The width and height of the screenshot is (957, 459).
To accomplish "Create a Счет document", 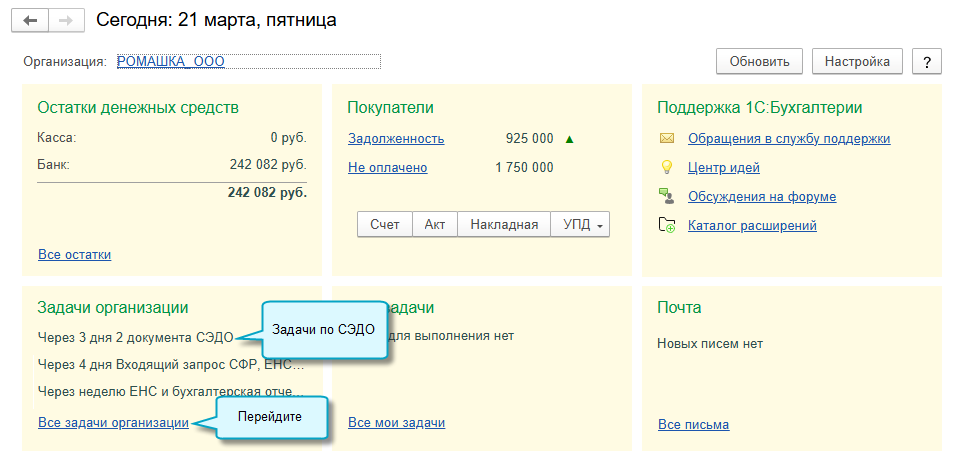I will 385,225.
